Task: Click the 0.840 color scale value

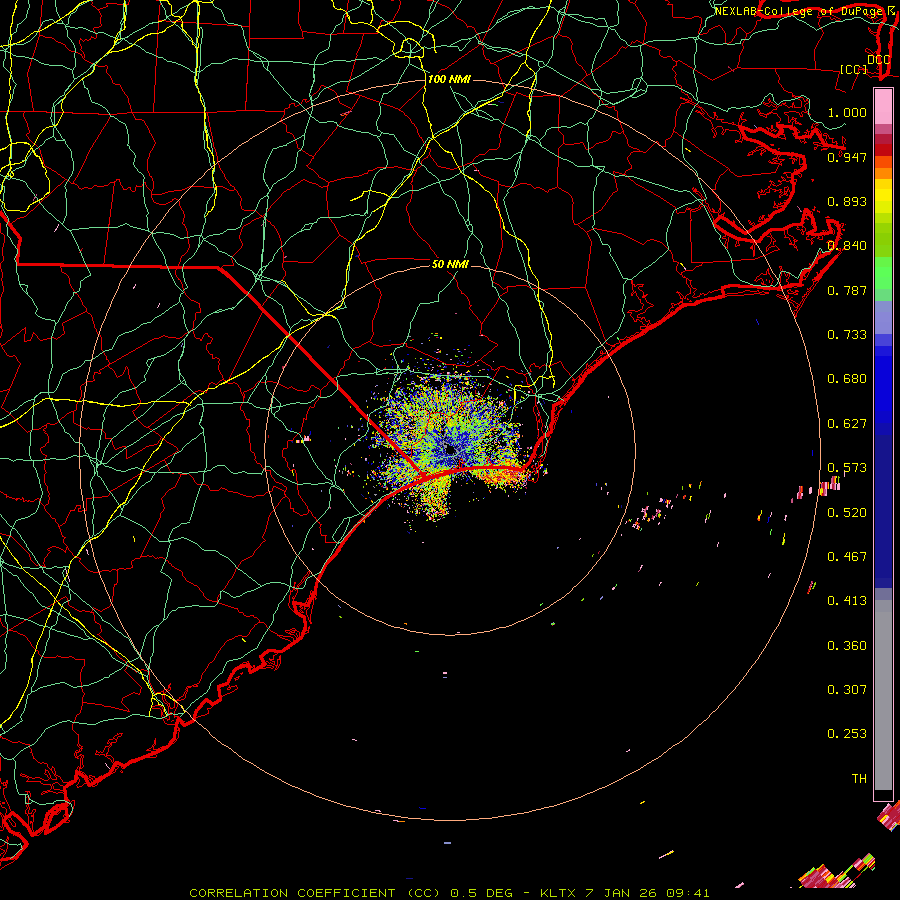Action: (847, 246)
